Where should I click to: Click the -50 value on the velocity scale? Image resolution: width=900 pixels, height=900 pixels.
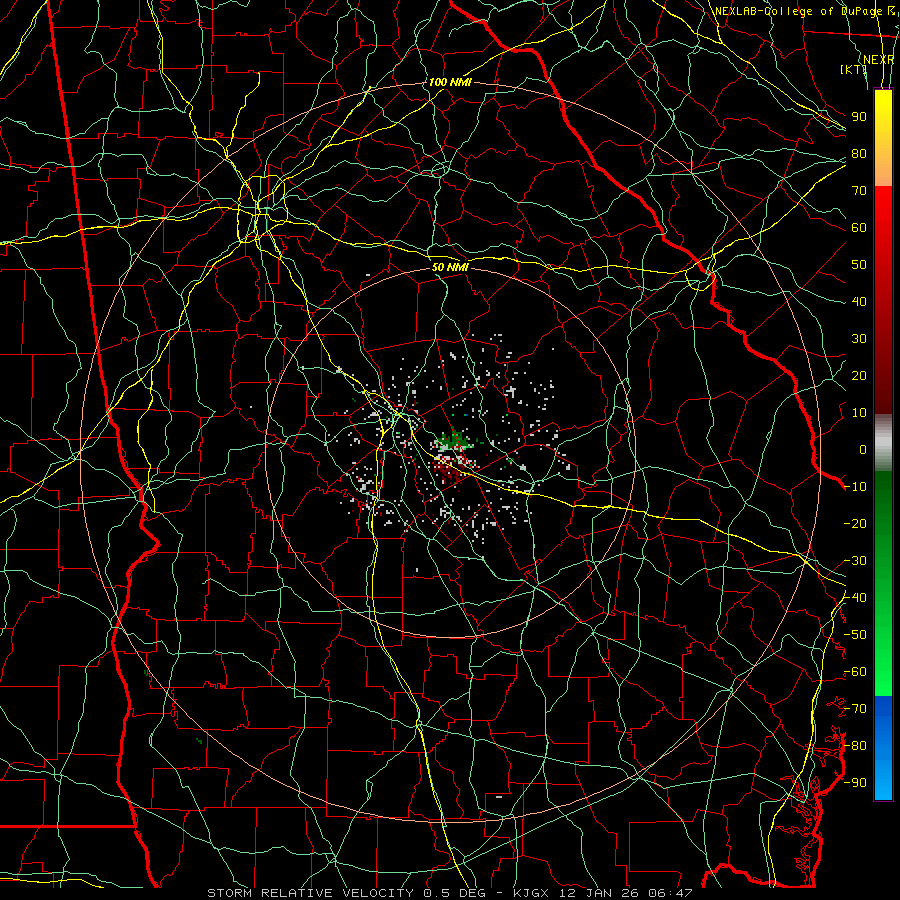click(x=855, y=635)
